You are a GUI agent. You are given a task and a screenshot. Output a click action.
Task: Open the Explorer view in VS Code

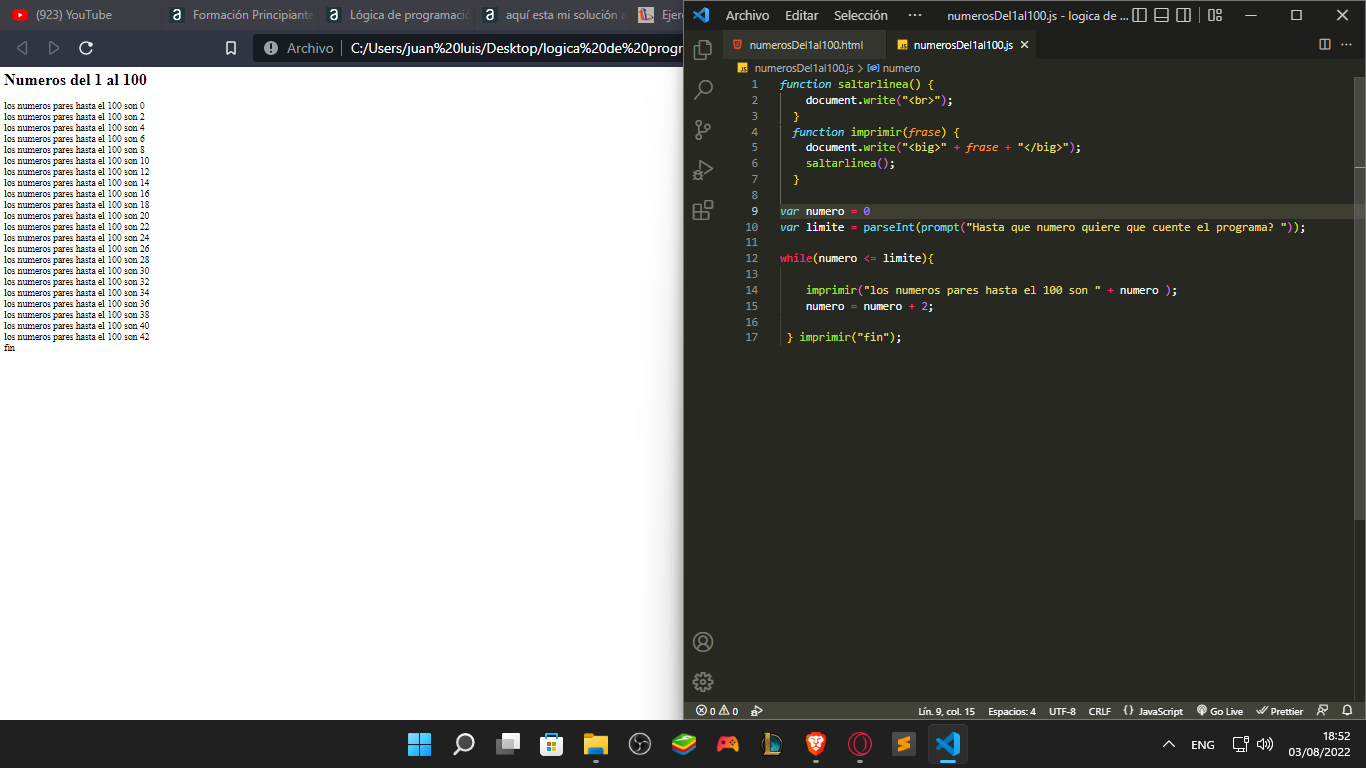703,49
